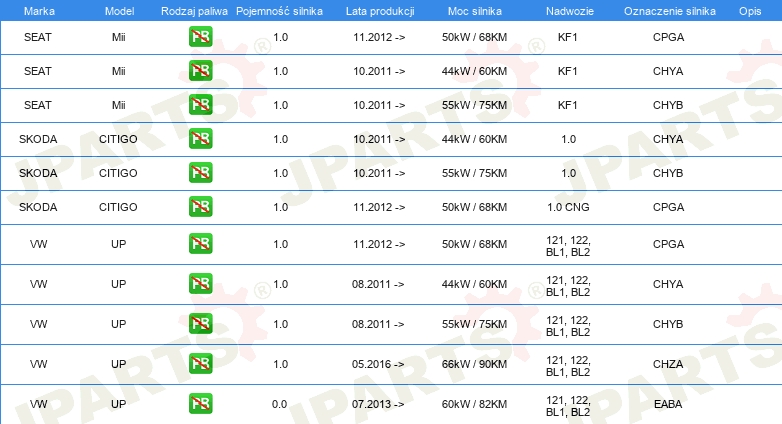The height and width of the screenshot is (424, 782).
Task: Click the 07.2013 -> production date
Action: tap(378, 404)
